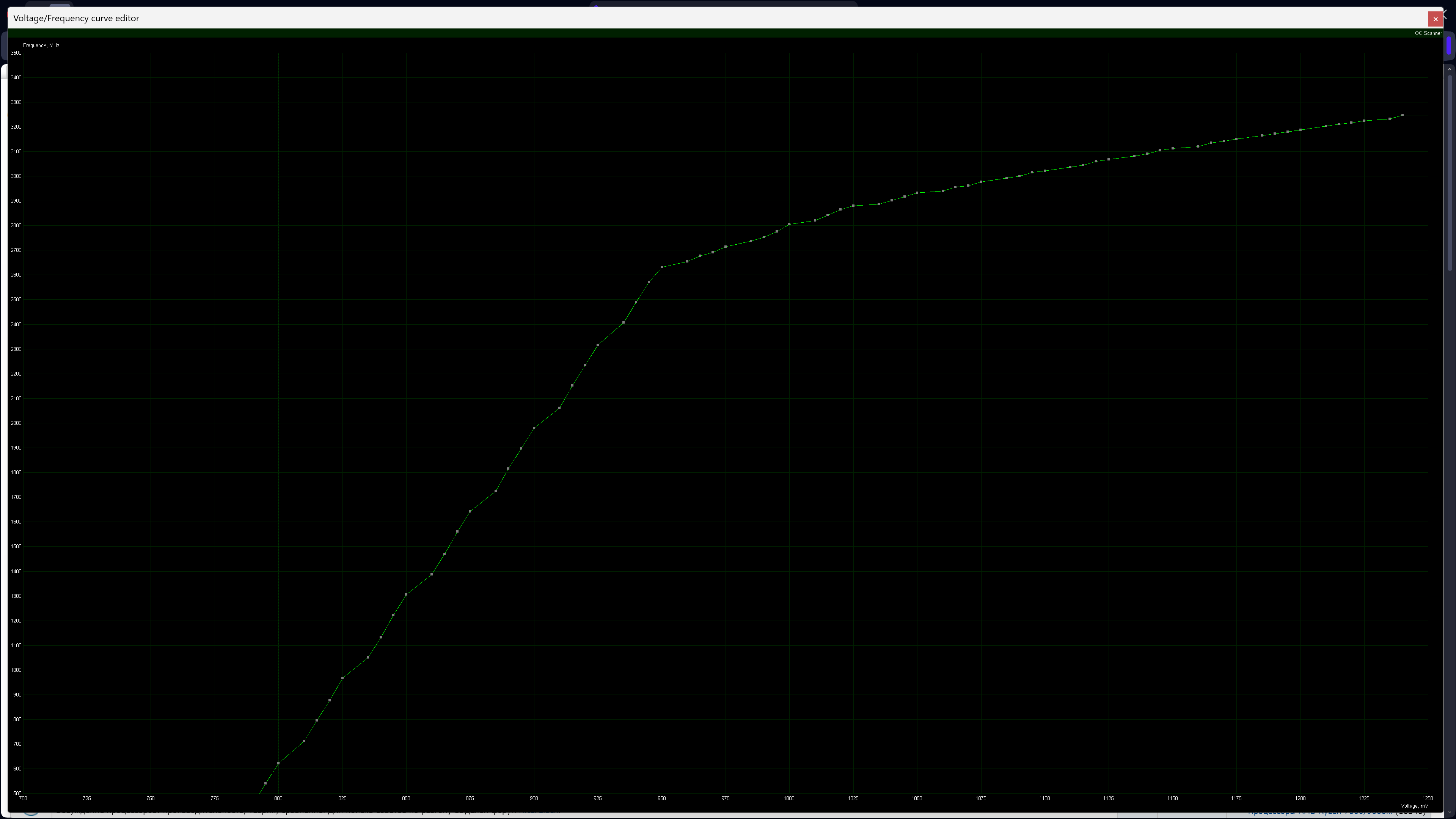The width and height of the screenshot is (1456, 819).
Task: Pick the curve point at 1150 mV
Action: [1173, 149]
